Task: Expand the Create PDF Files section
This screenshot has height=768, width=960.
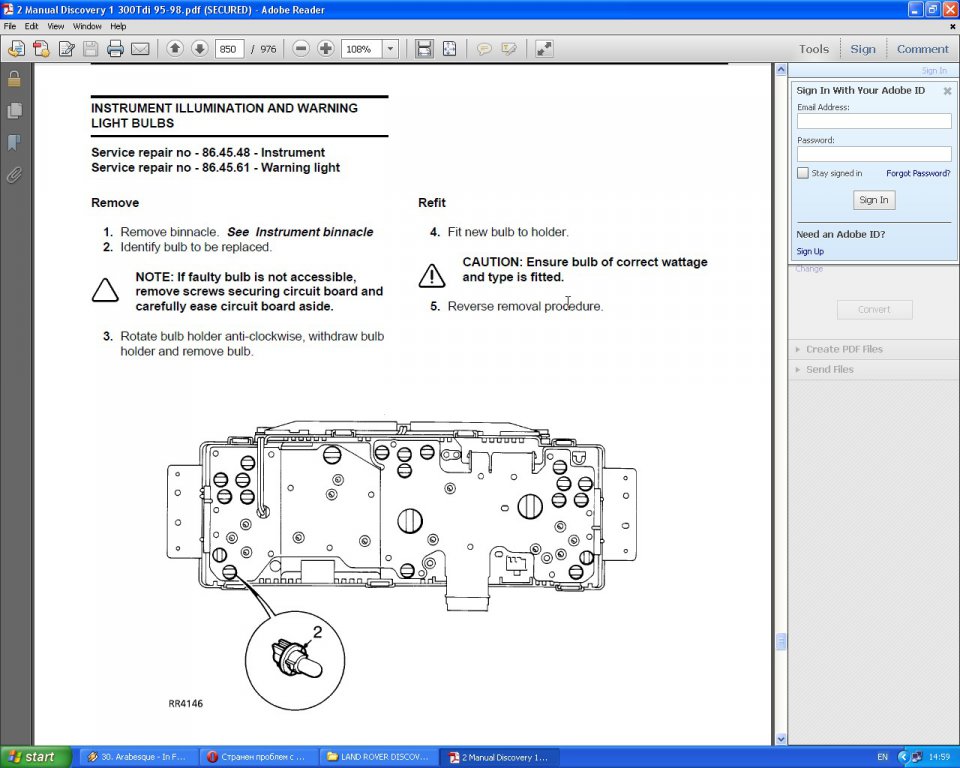Action: (x=844, y=349)
